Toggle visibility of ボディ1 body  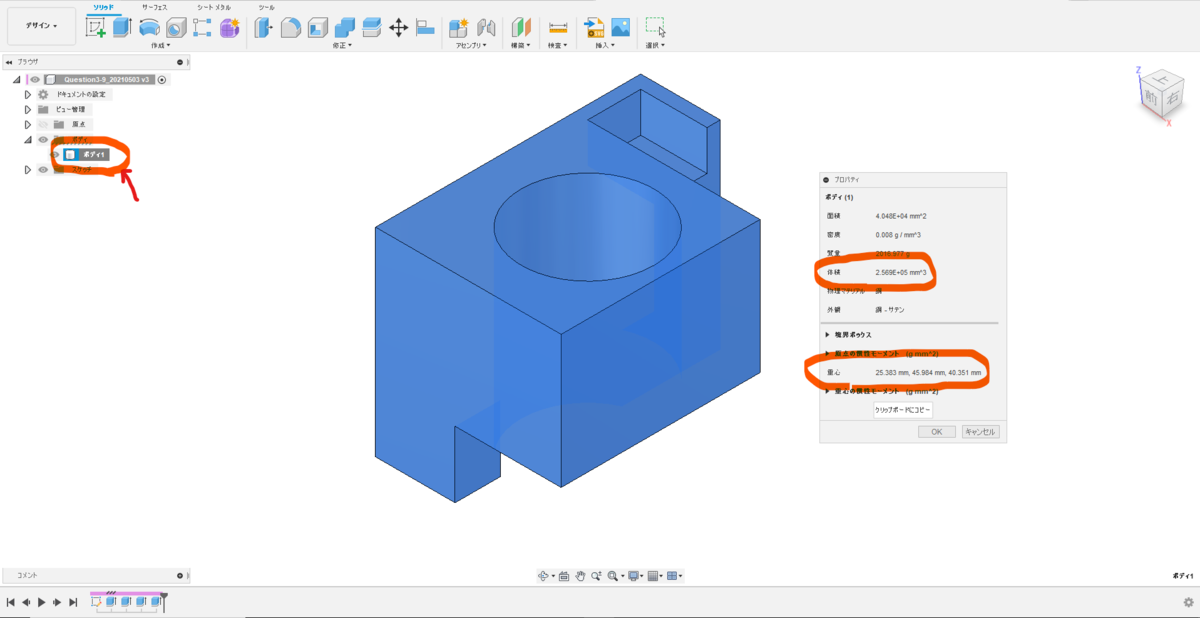[x=56, y=154]
